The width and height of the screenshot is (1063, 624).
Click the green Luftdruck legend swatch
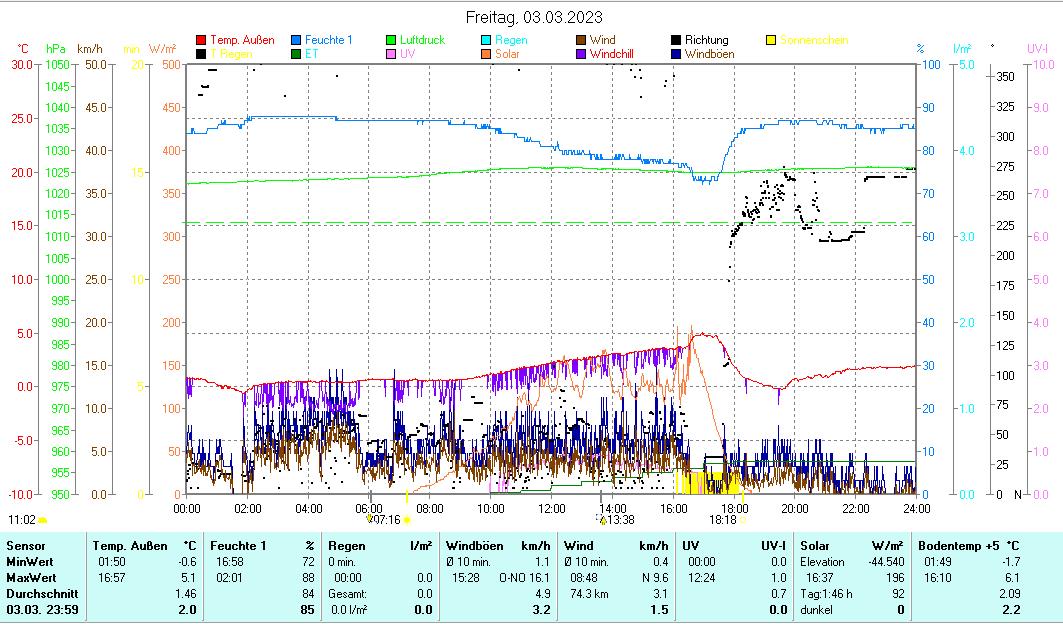pyautogui.click(x=390, y=41)
